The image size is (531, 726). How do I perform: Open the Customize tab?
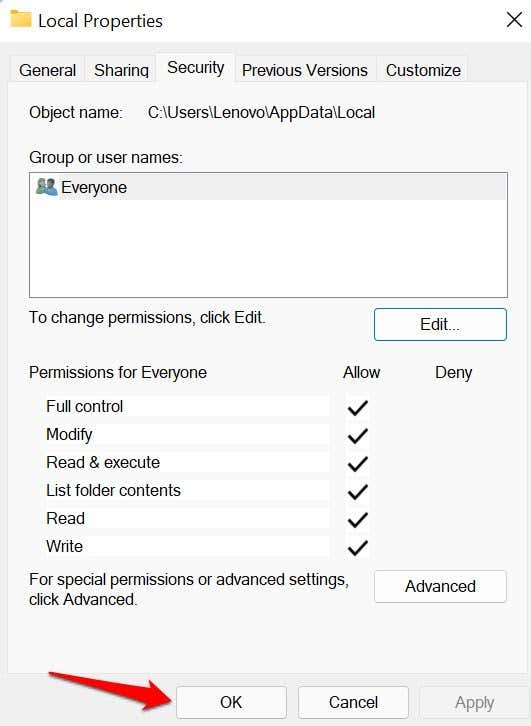(x=423, y=70)
